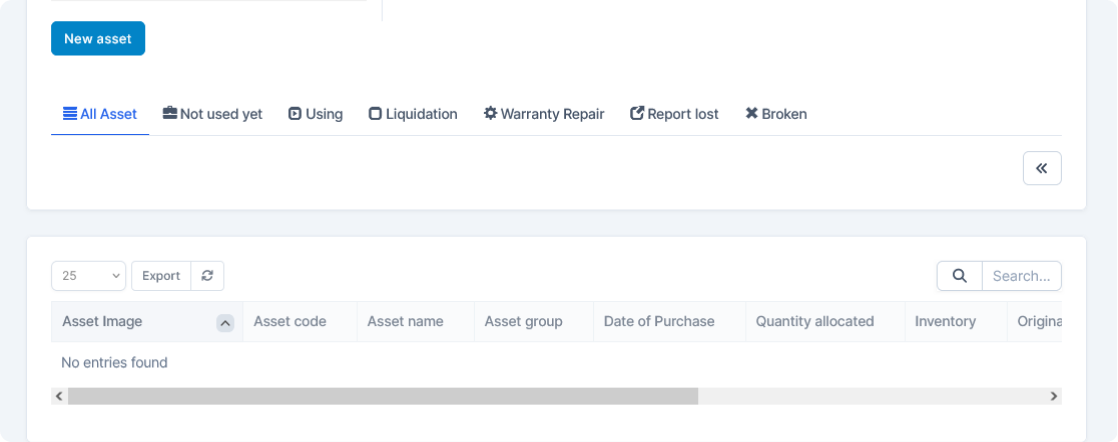Image resolution: width=1118 pixels, height=442 pixels.
Task: Sort by Date of Purchase column
Action: tap(659, 322)
